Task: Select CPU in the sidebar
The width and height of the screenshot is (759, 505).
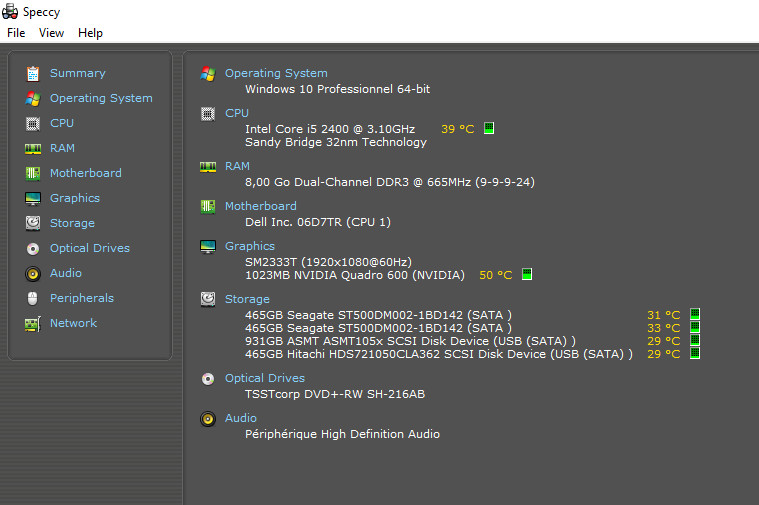Action: point(62,123)
